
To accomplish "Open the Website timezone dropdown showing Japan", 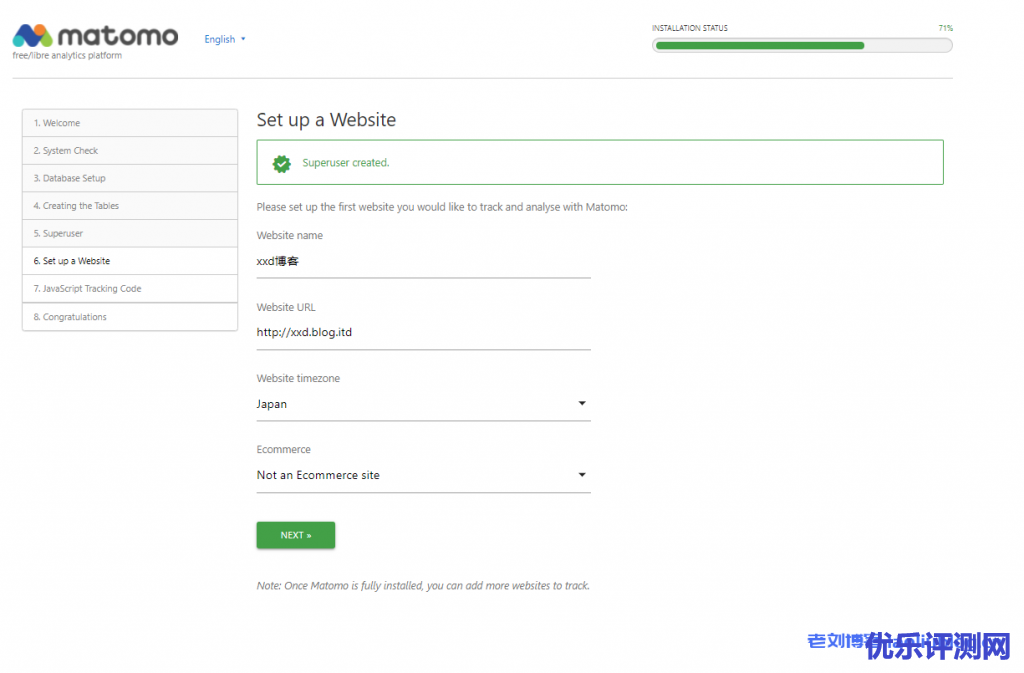I will click(x=423, y=404).
